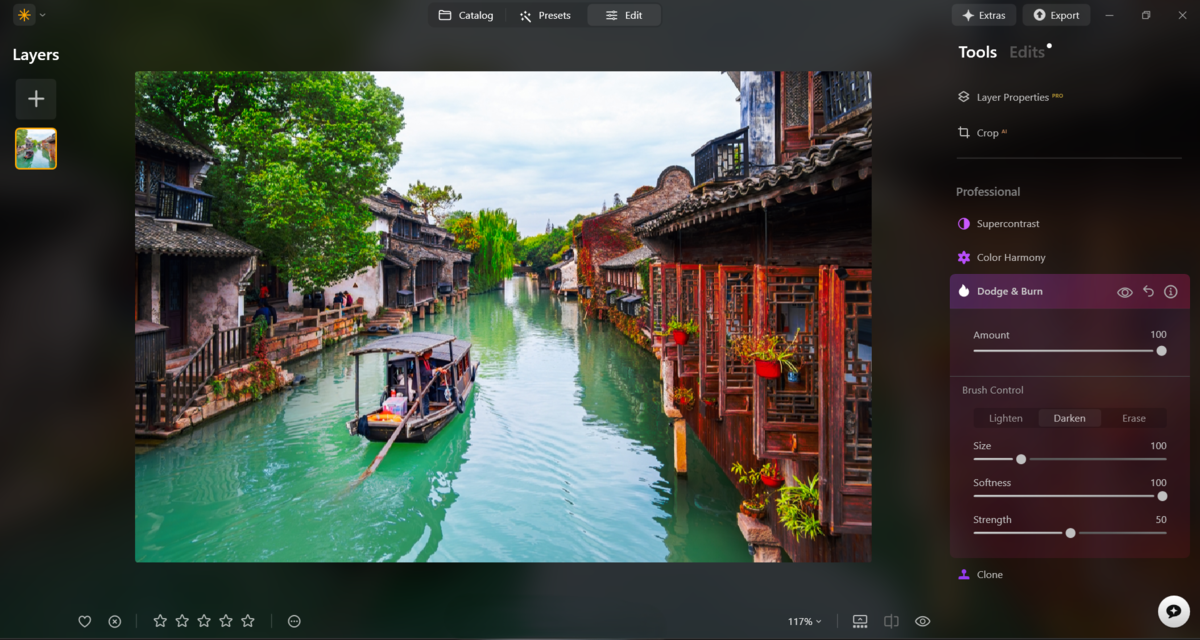Open the zoom level dropdown showing 117%
1200x640 pixels.
click(x=806, y=620)
